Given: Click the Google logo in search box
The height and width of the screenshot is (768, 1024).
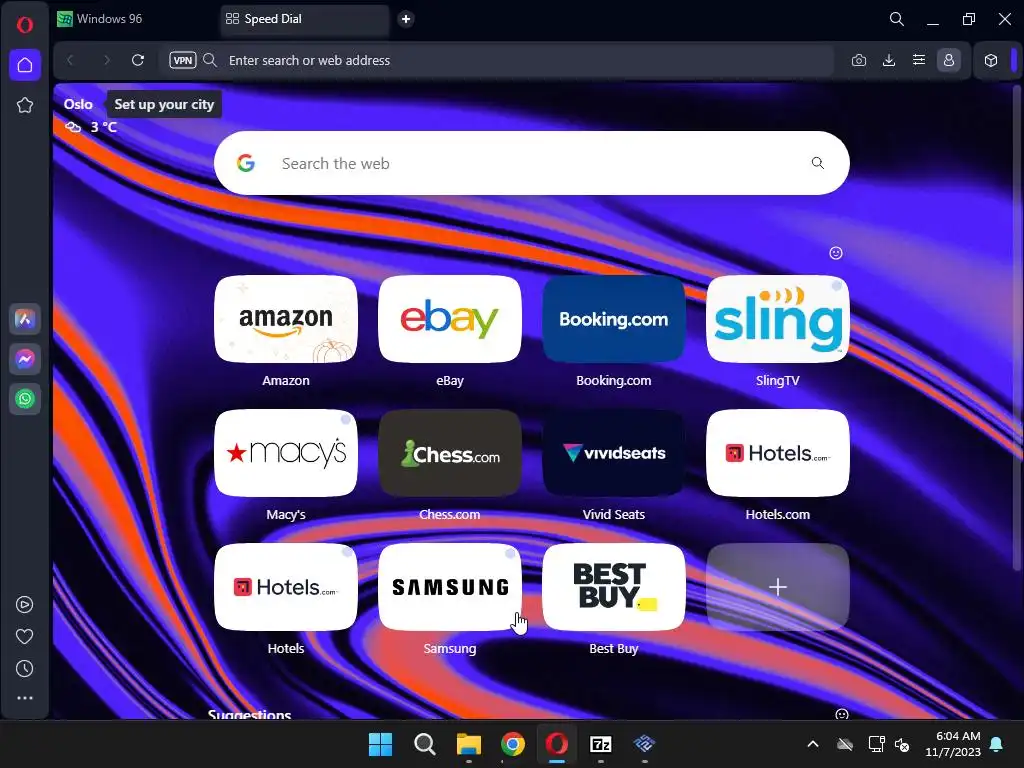Looking at the screenshot, I should coord(246,163).
